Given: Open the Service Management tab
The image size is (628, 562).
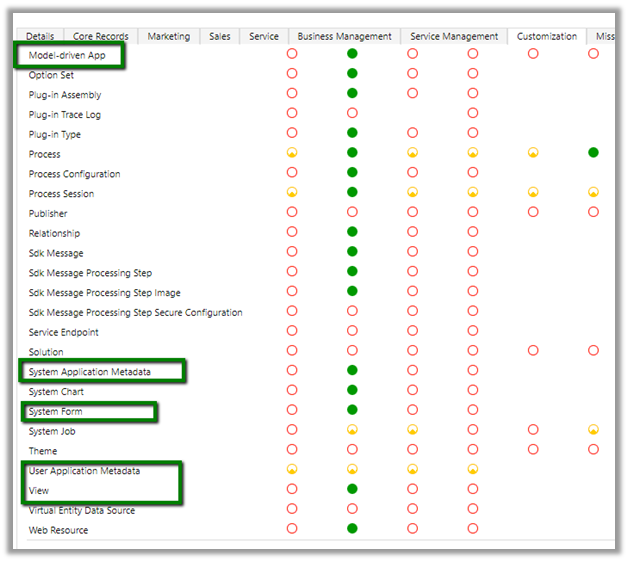Looking at the screenshot, I should click(x=453, y=36).
